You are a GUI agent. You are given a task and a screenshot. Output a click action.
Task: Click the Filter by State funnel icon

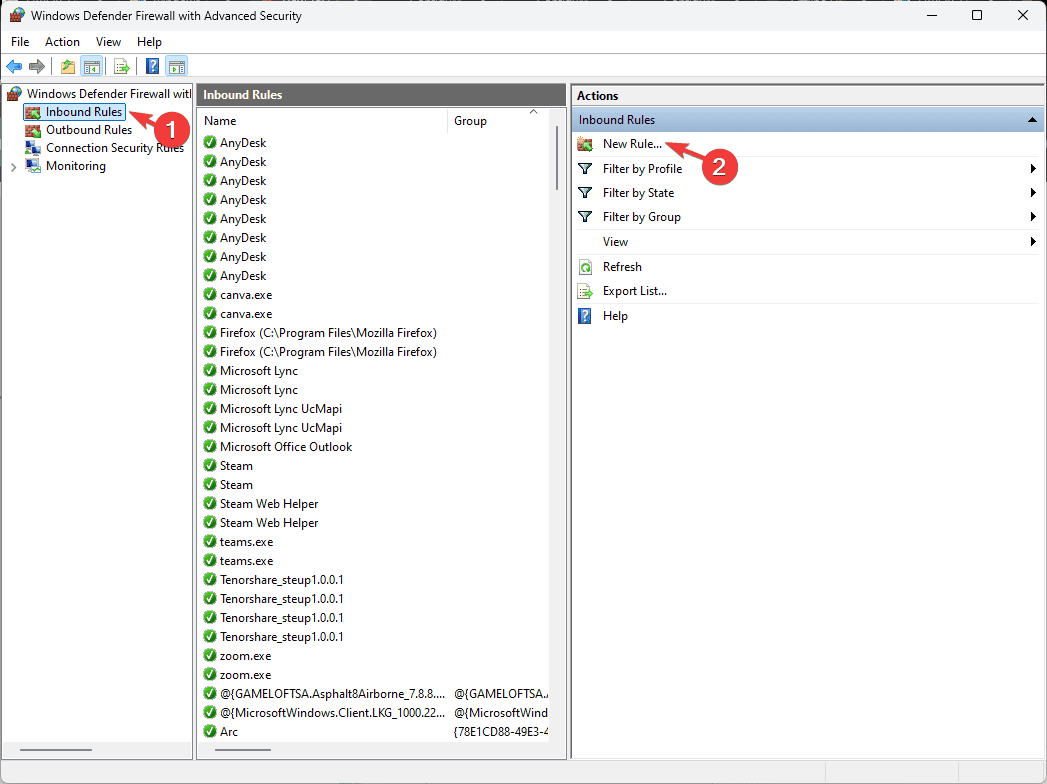click(x=585, y=192)
